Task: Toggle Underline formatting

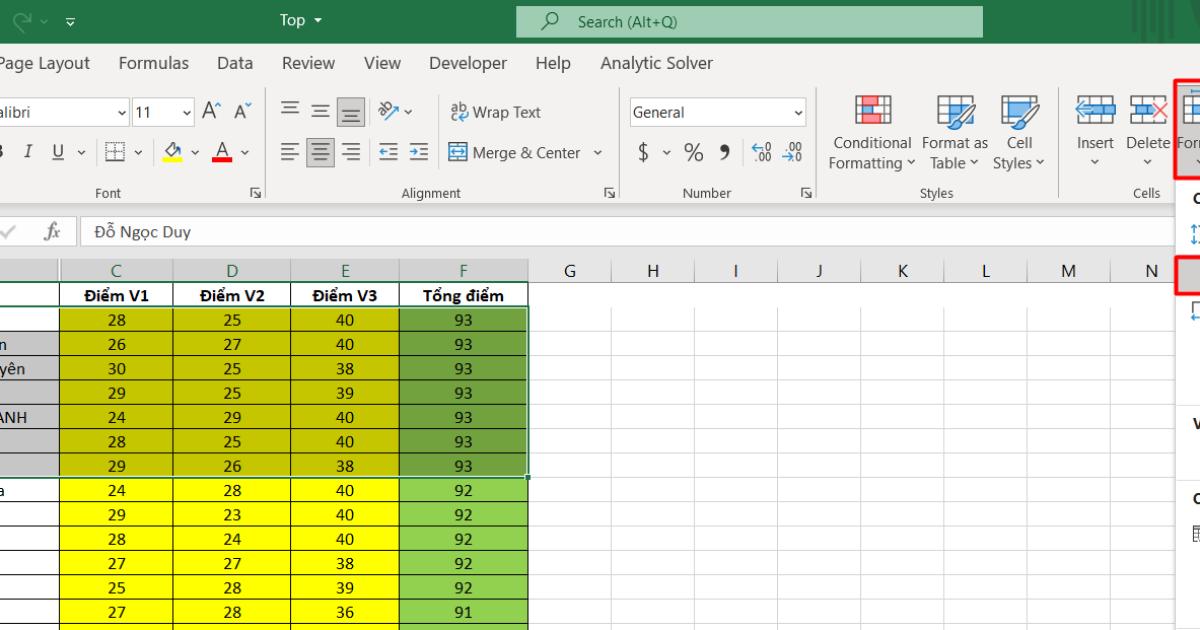Action: [x=55, y=152]
